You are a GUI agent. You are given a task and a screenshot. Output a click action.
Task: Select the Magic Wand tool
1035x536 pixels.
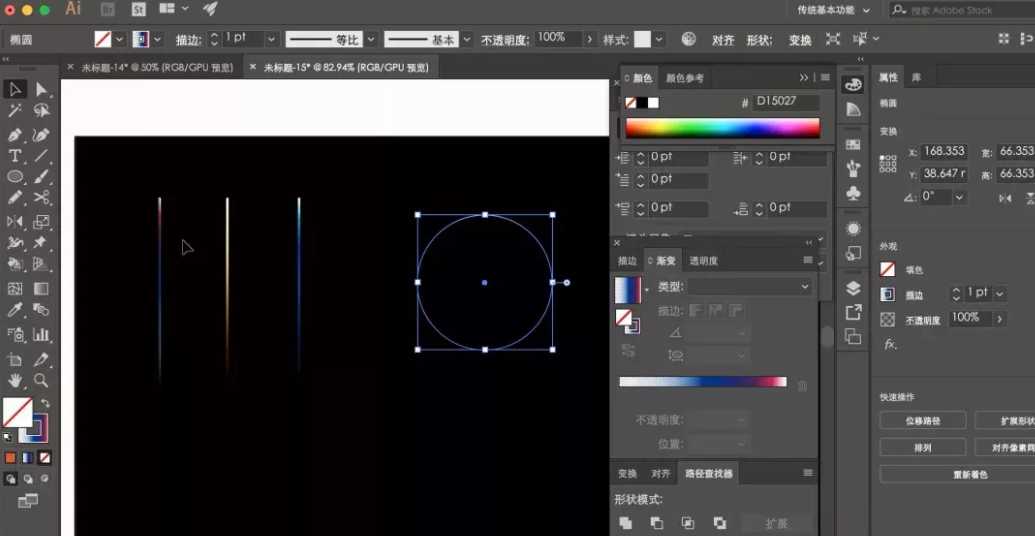[15, 110]
